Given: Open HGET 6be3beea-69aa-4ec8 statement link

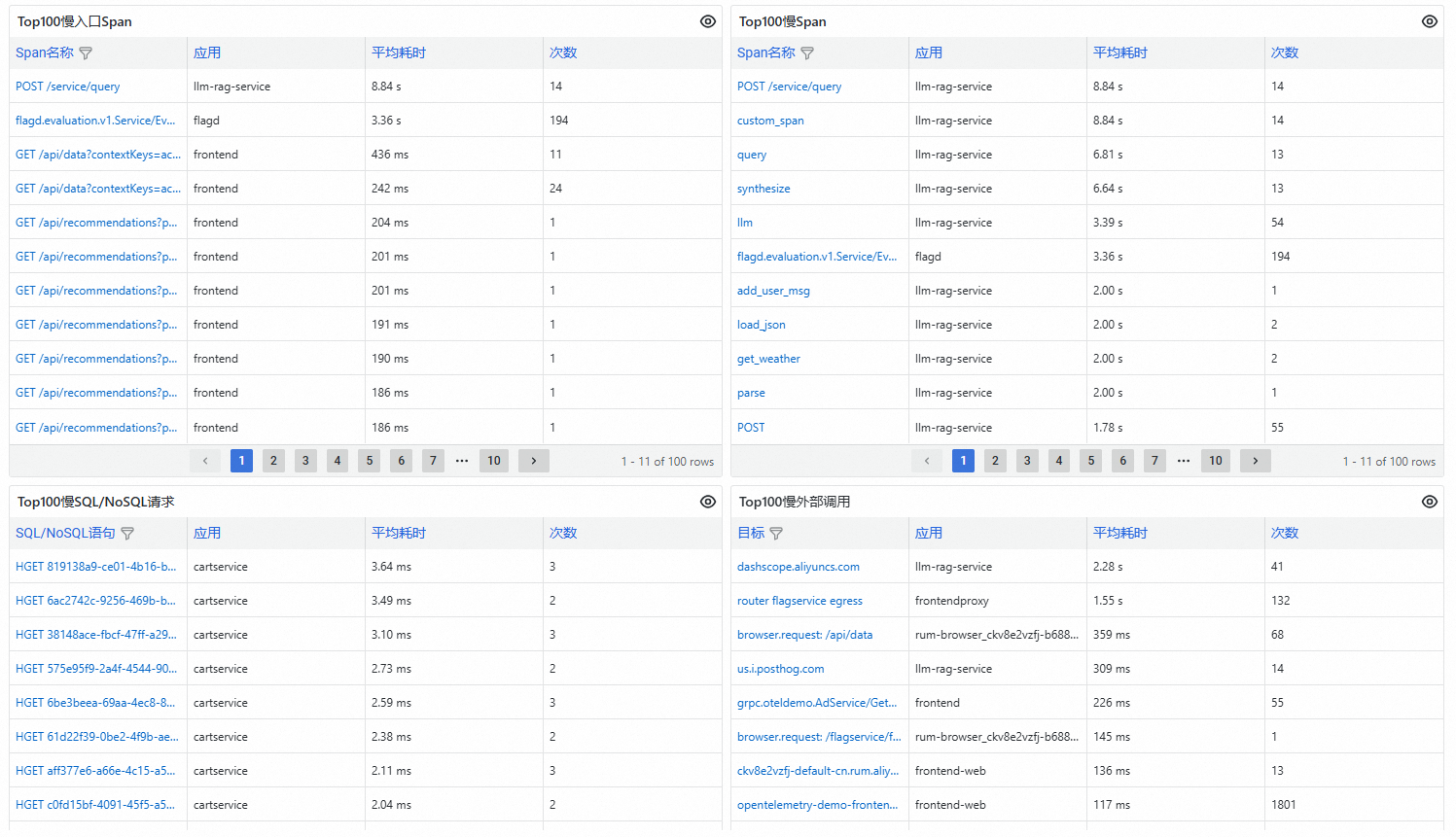Looking at the screenshot, I should pos(95,703).
